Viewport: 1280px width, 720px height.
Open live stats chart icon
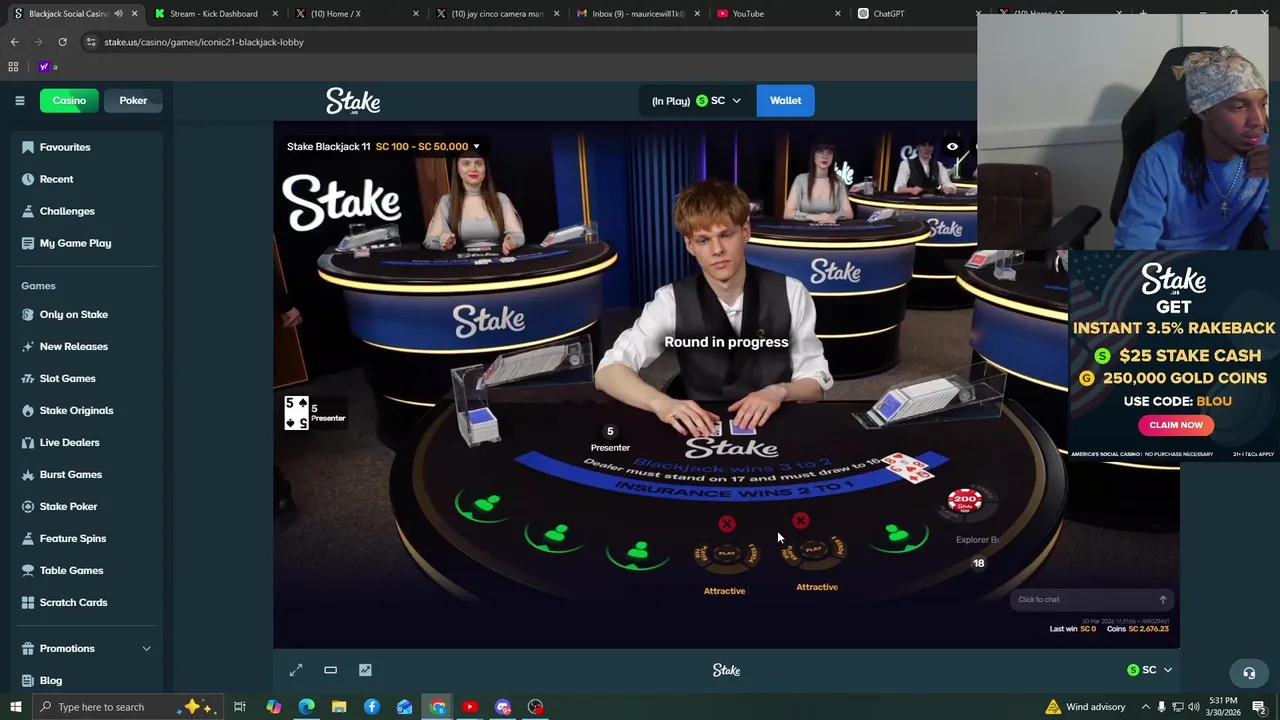coord(365,670)
